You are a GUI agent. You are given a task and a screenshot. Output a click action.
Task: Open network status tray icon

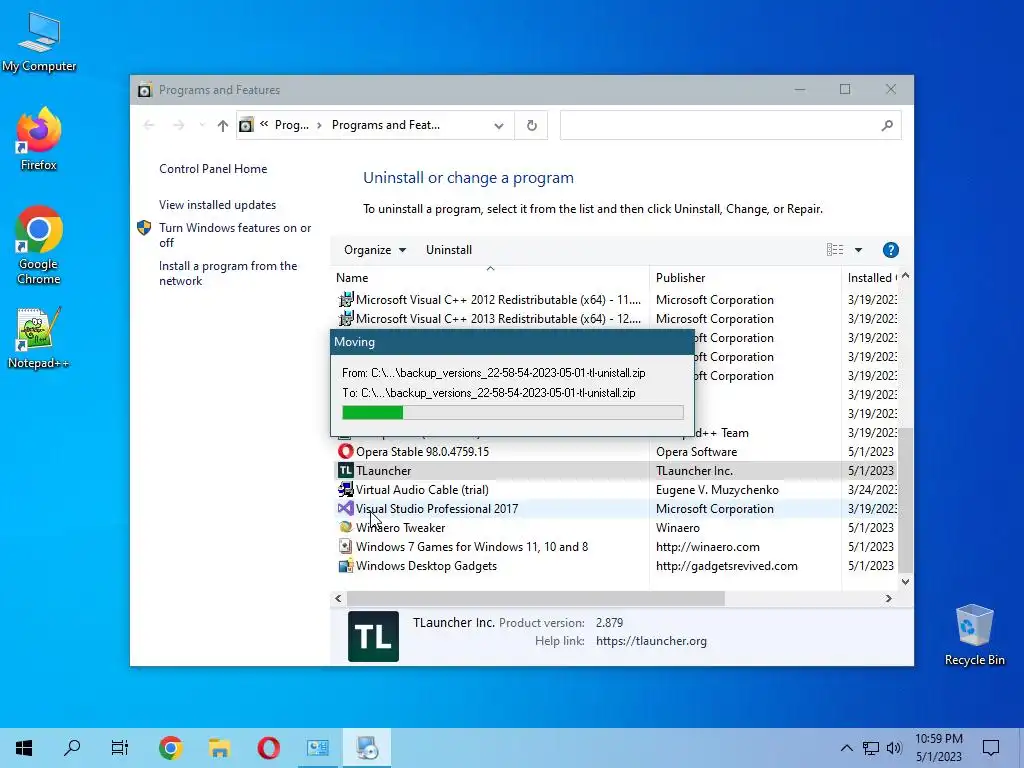click(871, 748)
